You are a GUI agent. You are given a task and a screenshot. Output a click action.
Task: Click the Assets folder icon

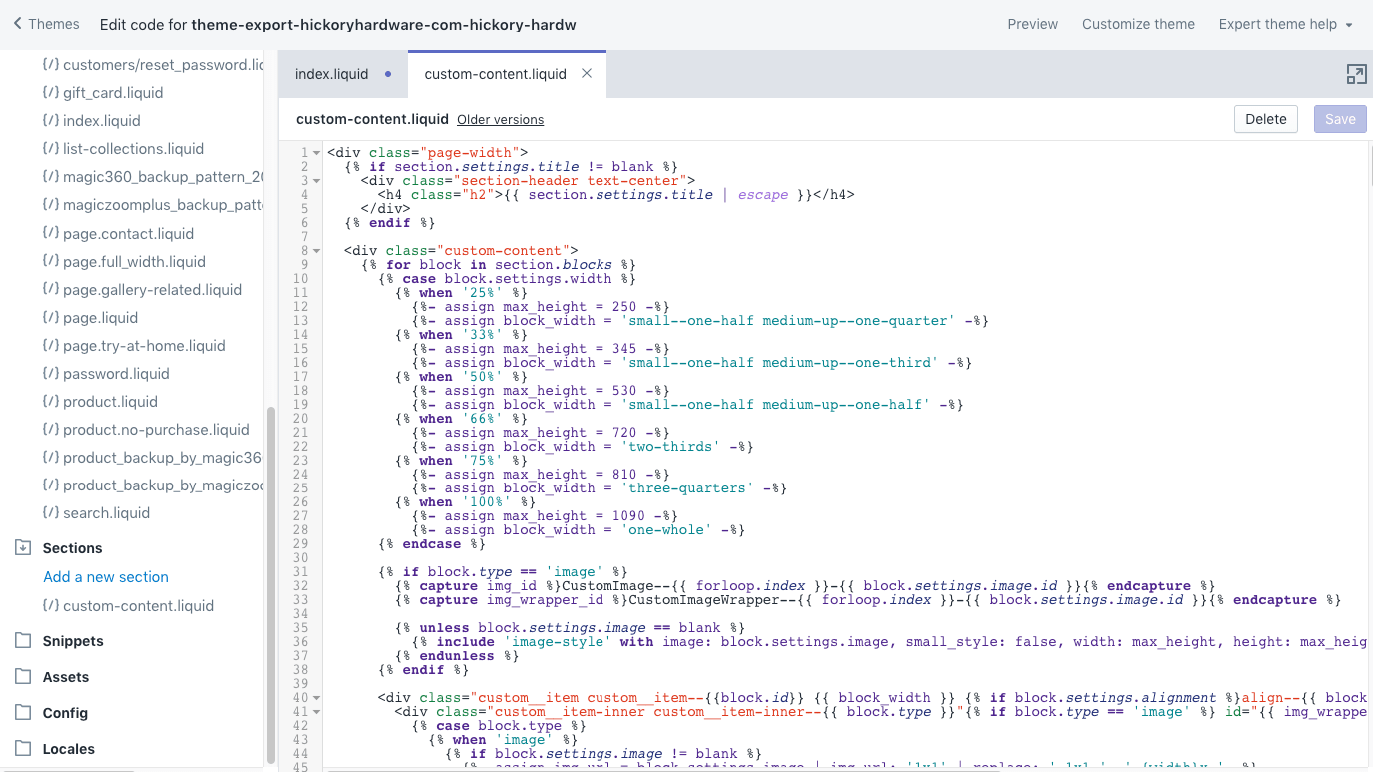point(23,676)
